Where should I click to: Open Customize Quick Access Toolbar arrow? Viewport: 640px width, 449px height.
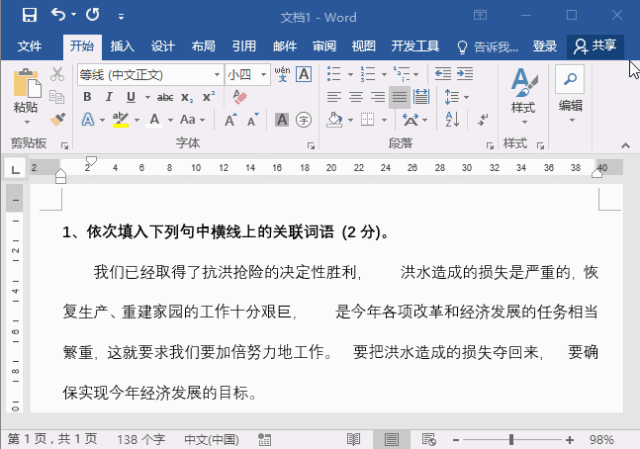121,17
